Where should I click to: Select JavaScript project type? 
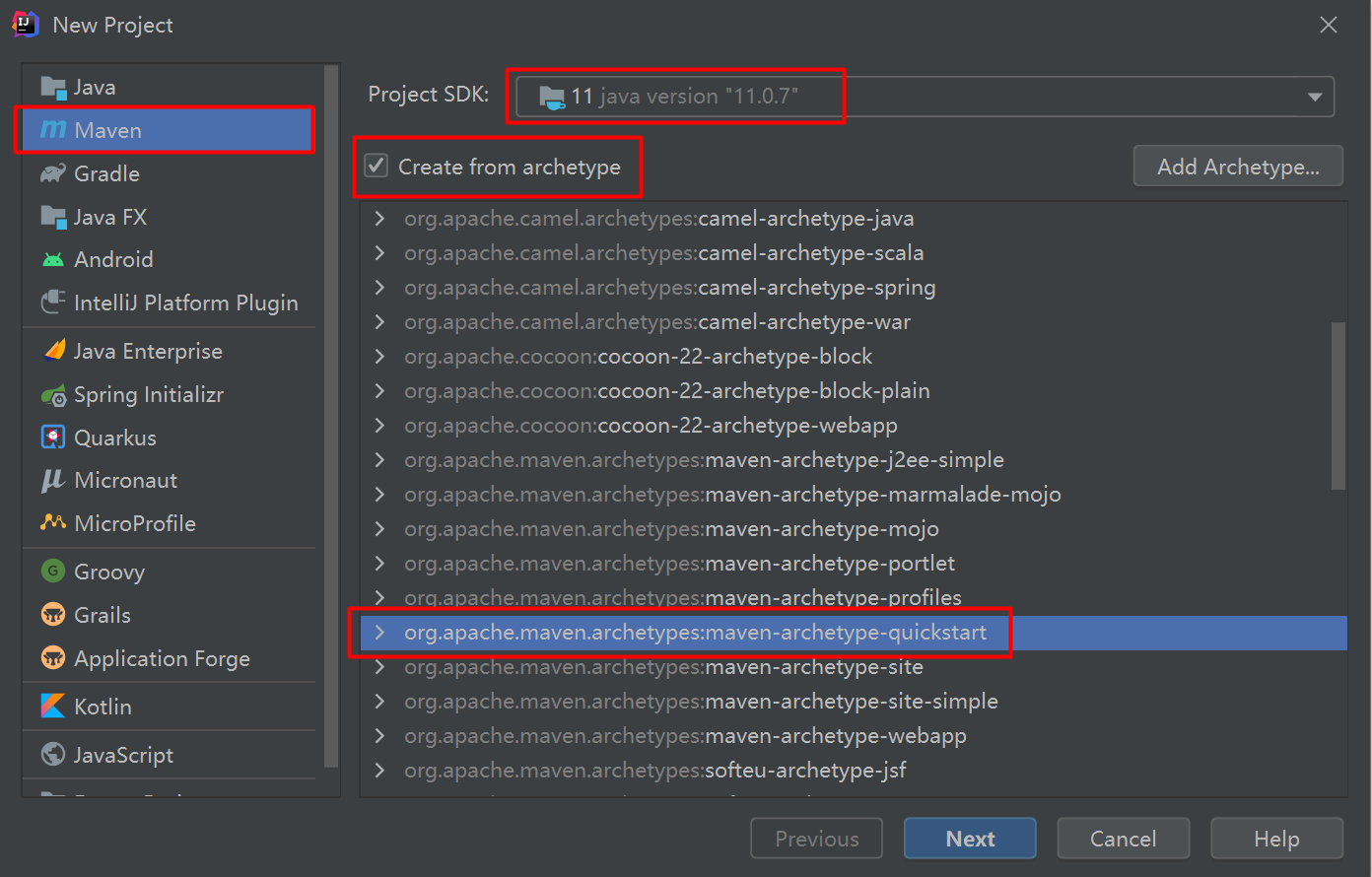(168, 755)
